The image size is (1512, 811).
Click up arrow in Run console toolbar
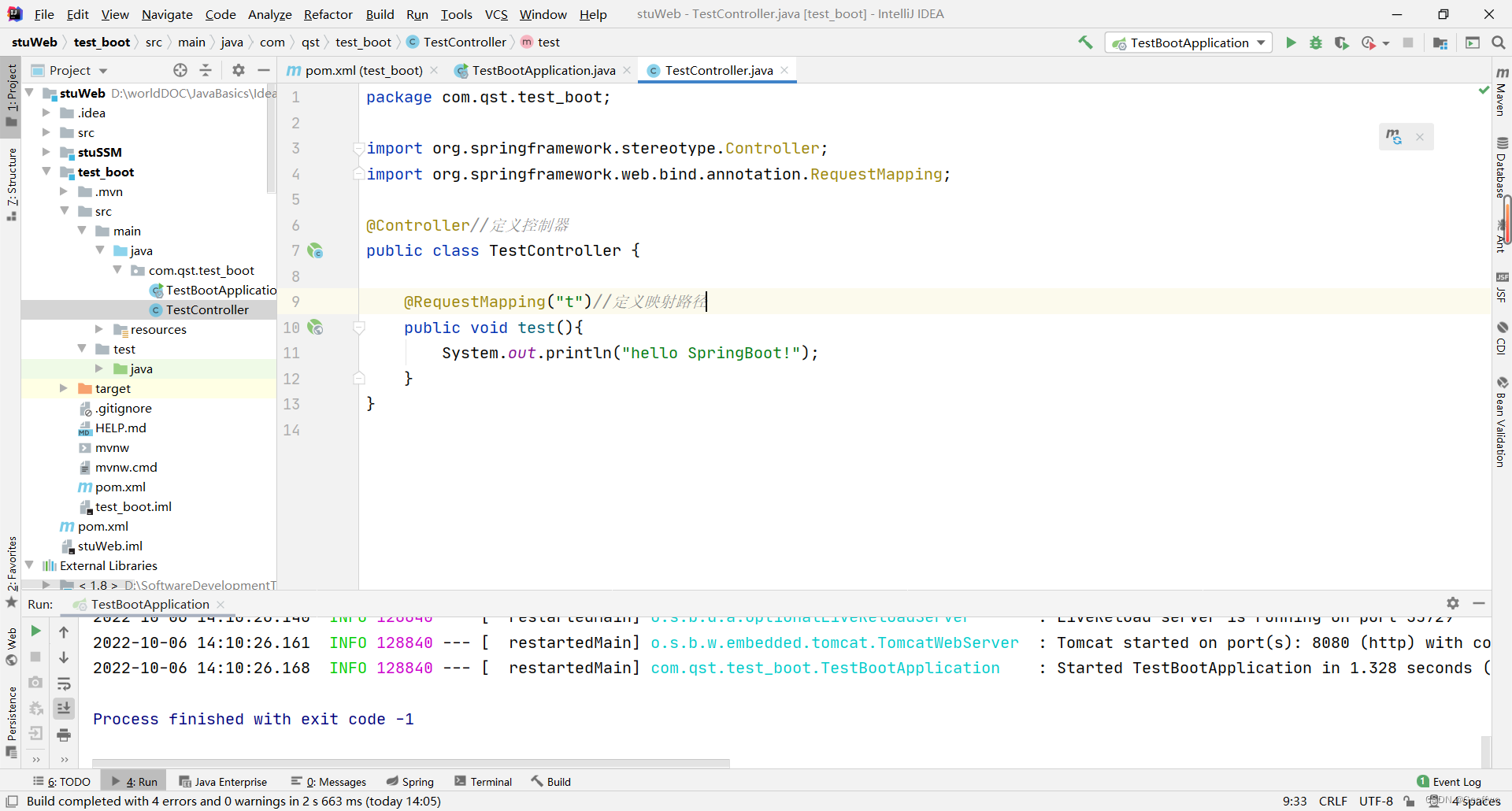[64, 631]
